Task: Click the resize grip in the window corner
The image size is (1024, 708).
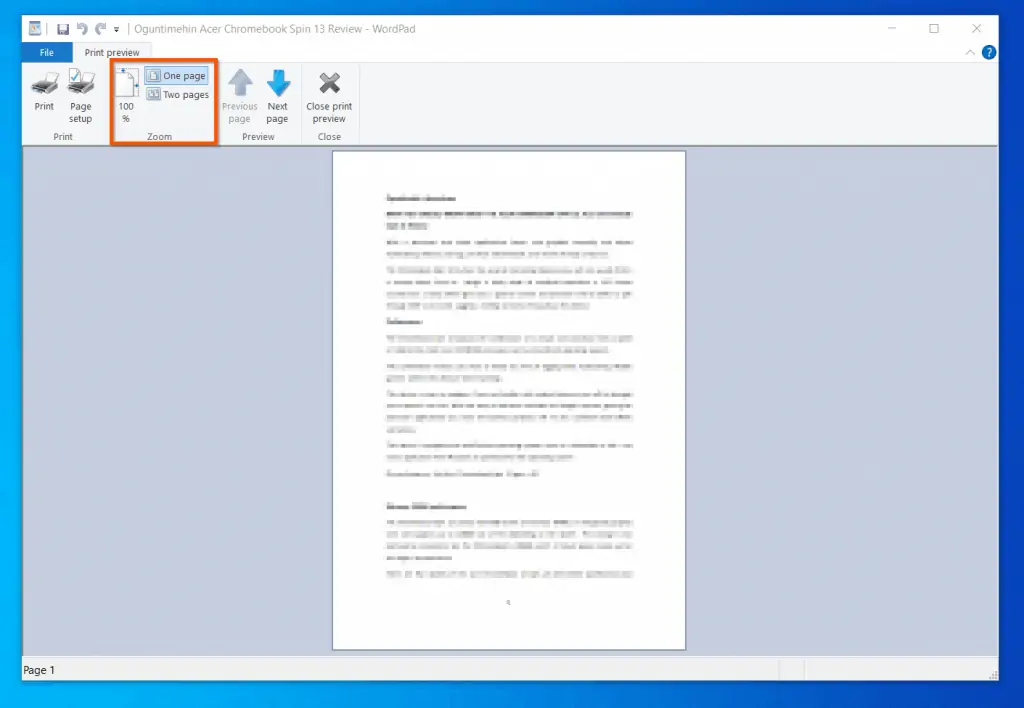Action: tap(993, 675)
